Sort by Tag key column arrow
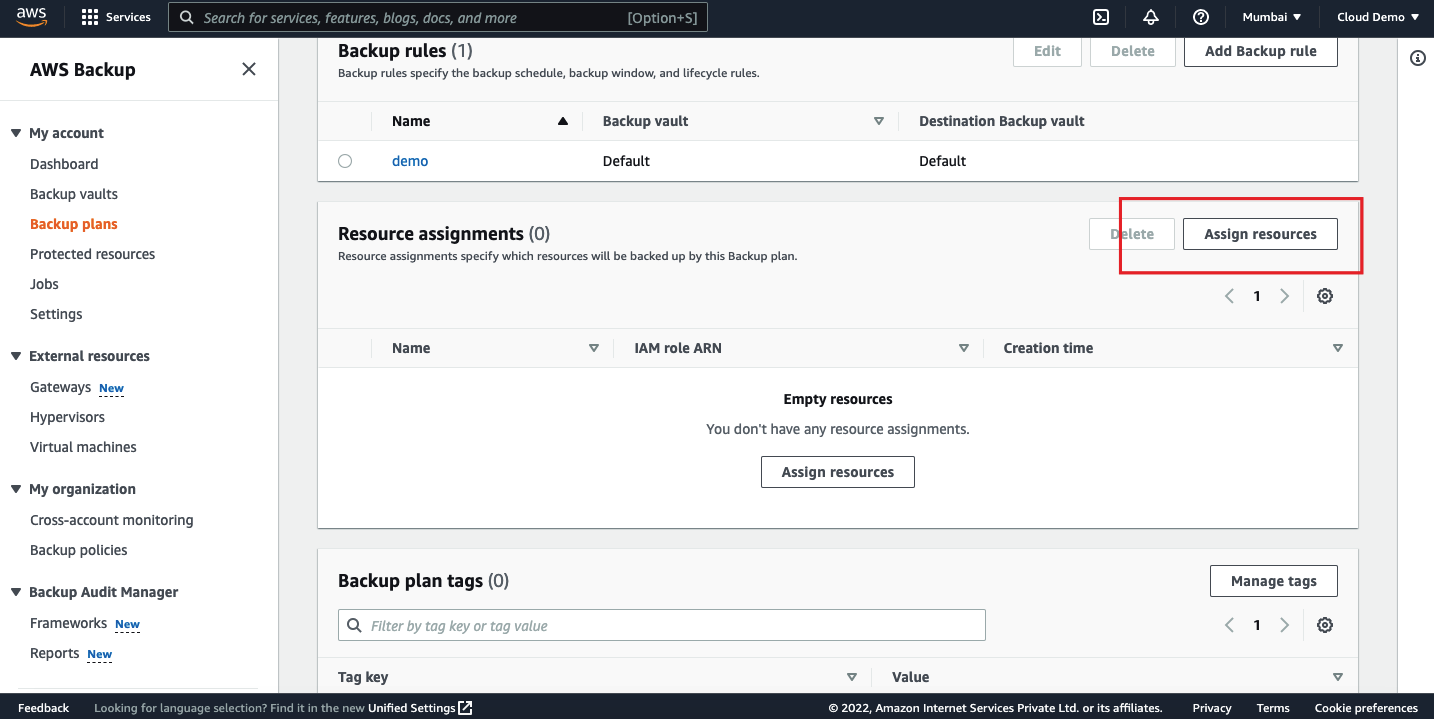This screenshot has width=1434, height=719. click(x=852, y=677)
